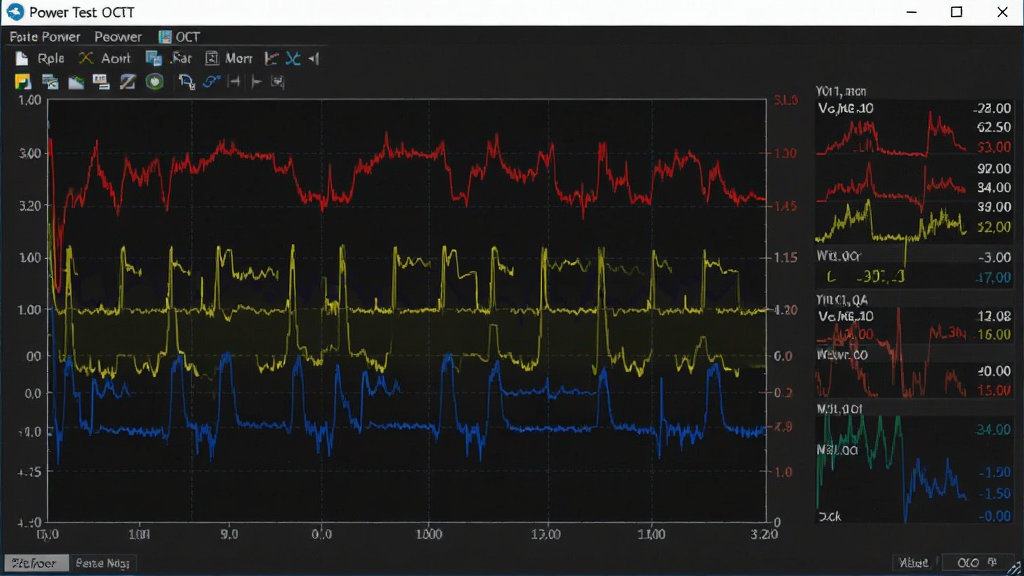Click the Morr toolbar button label
1024x576 pixels.
[238, 59]
